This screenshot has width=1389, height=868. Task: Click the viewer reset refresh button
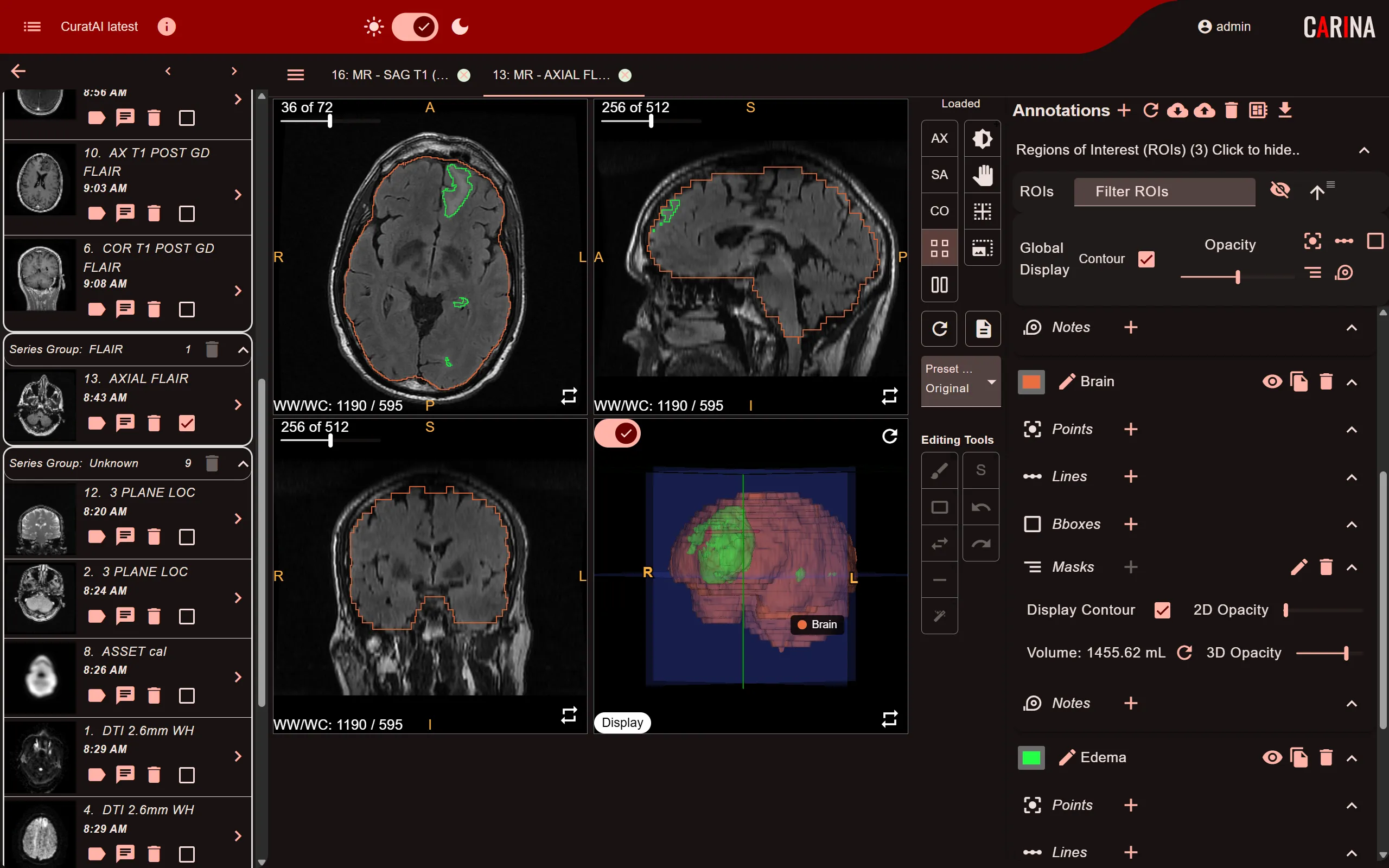point(939,329)
